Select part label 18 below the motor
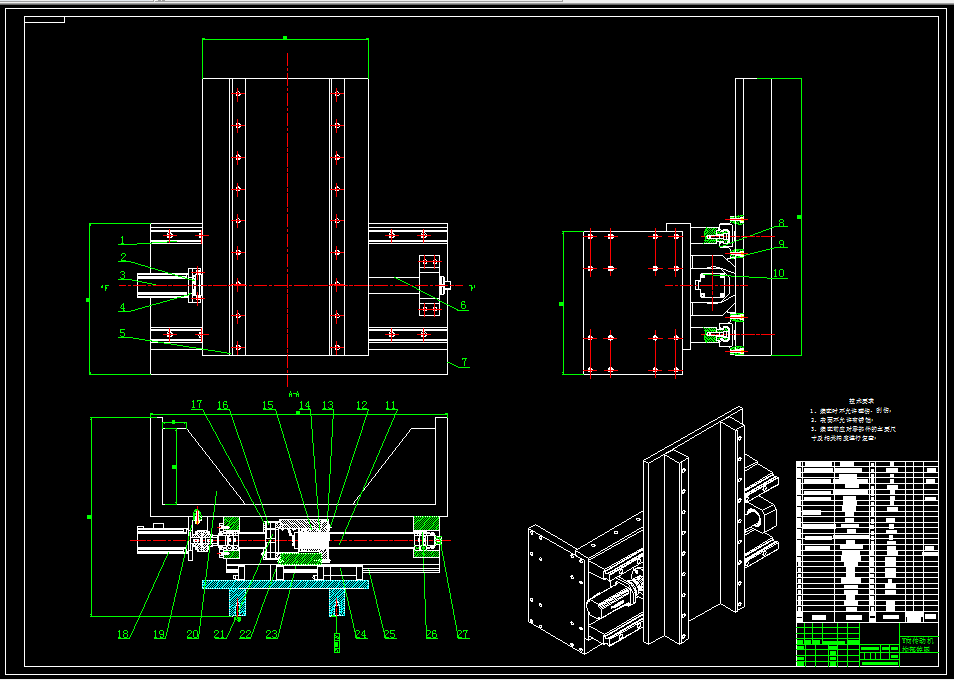 [x=124, y=634]
